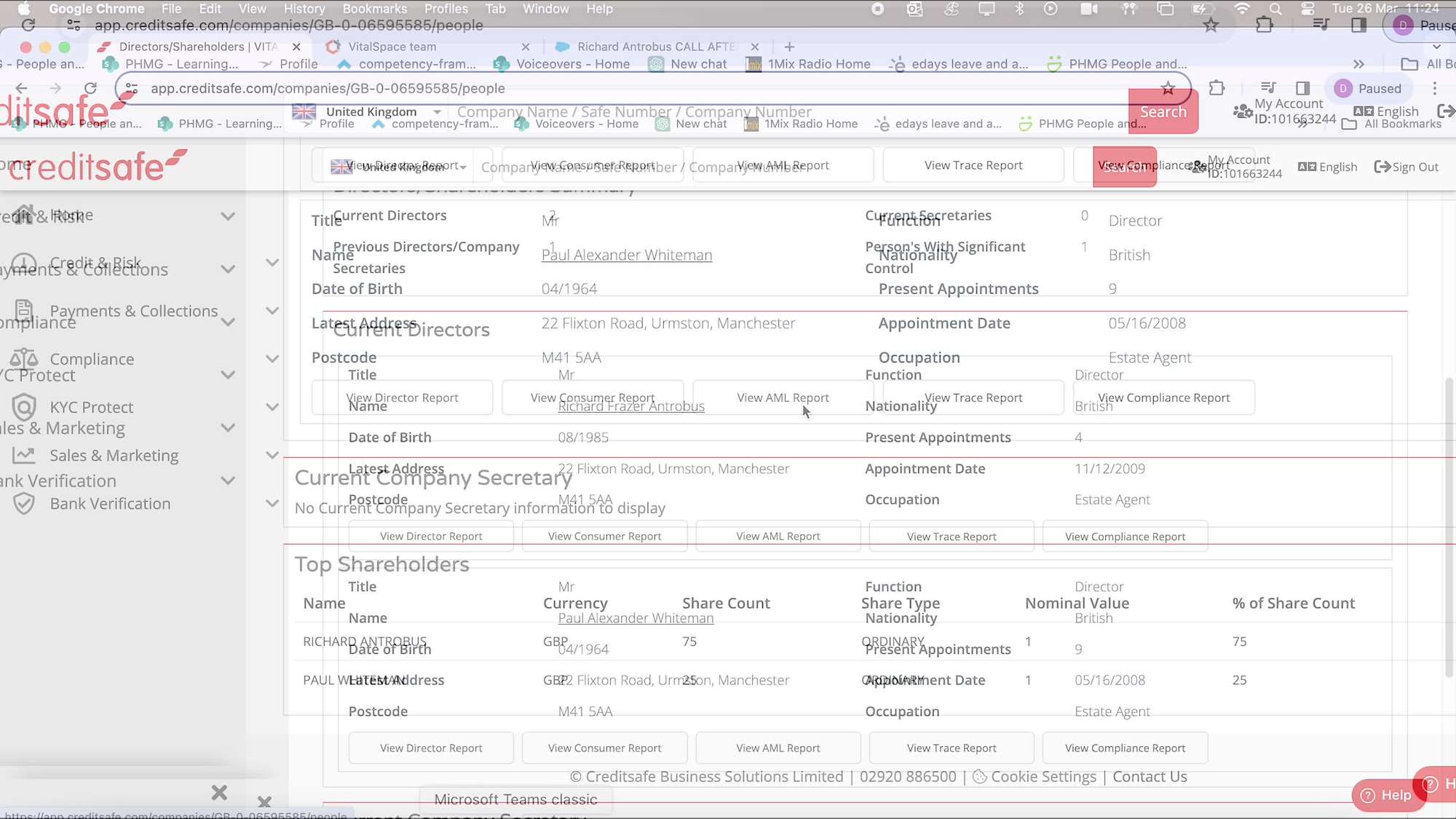Open Chrome's three-dot menu
The image size is (1456, 819).
tap(1434, 88)
